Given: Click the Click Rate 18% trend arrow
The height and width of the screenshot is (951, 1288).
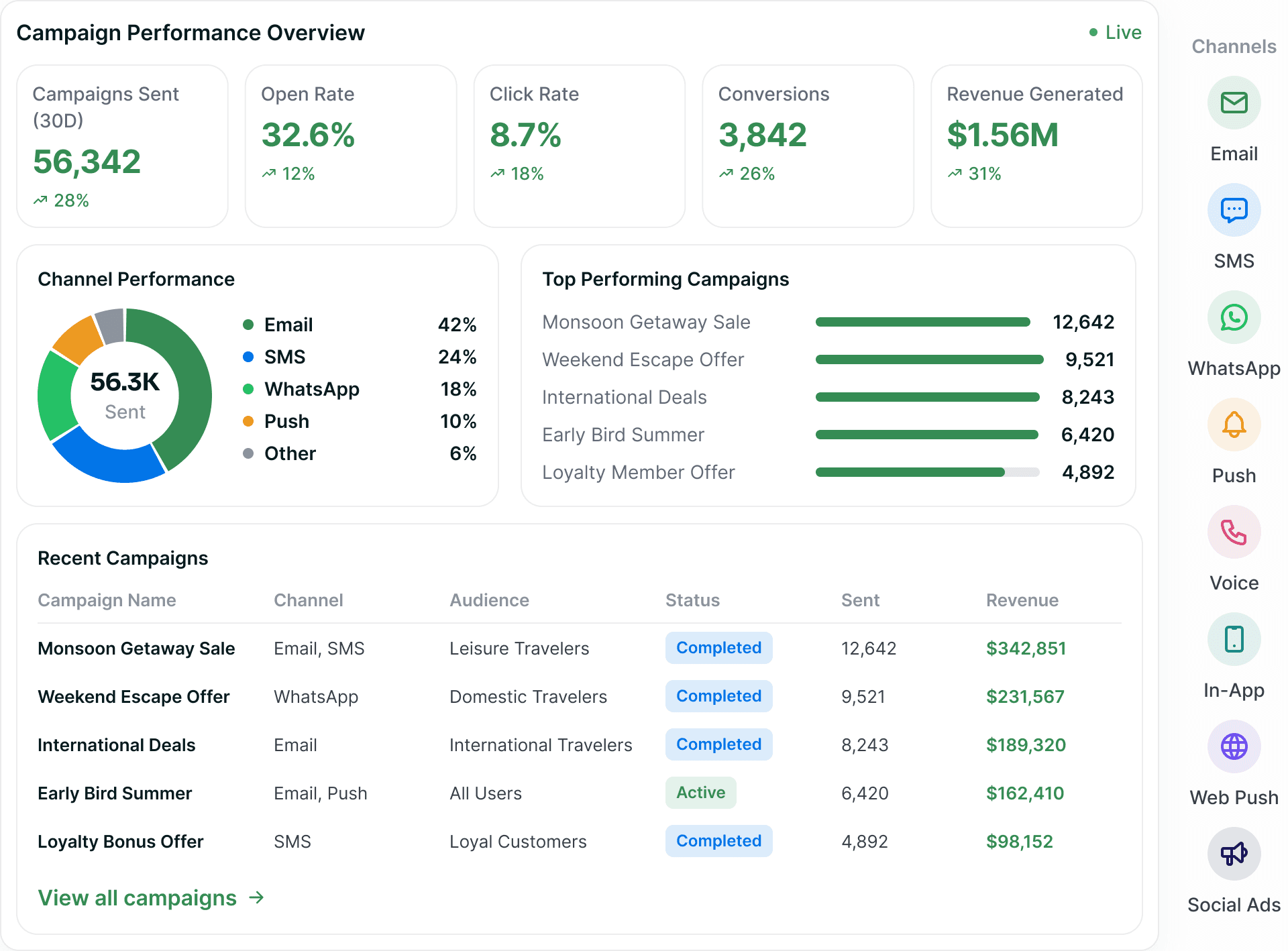Looking at the screenshot, I should tap(497, 173).
